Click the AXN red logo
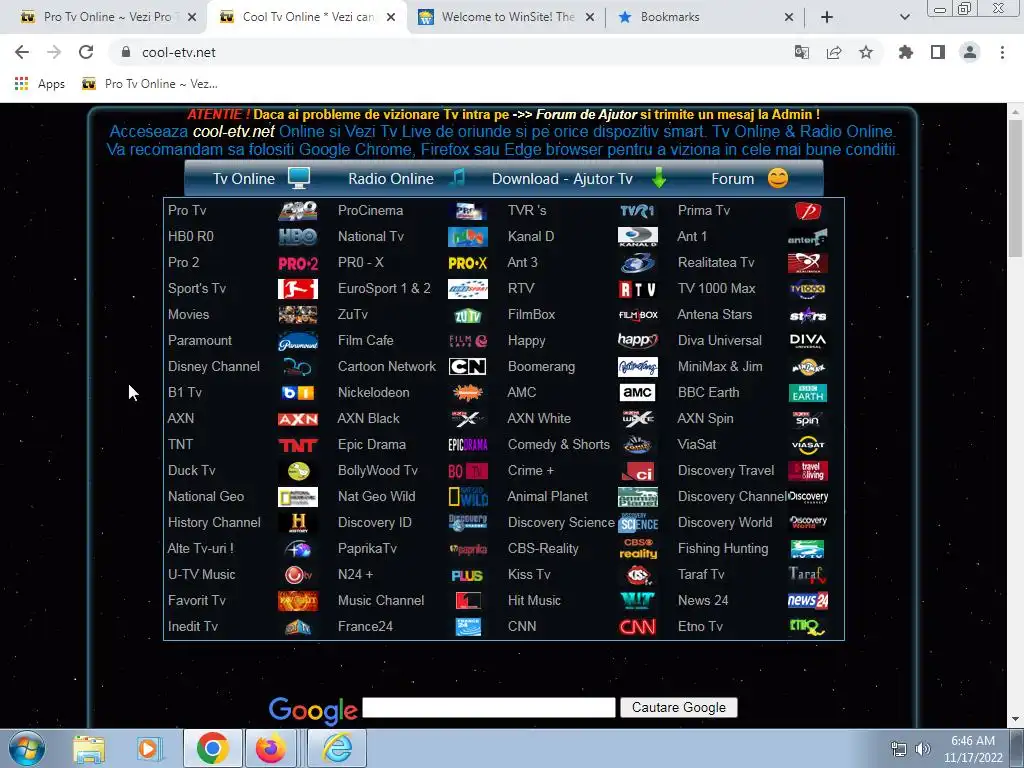The image size is (1024, 768). coord(298,419)
